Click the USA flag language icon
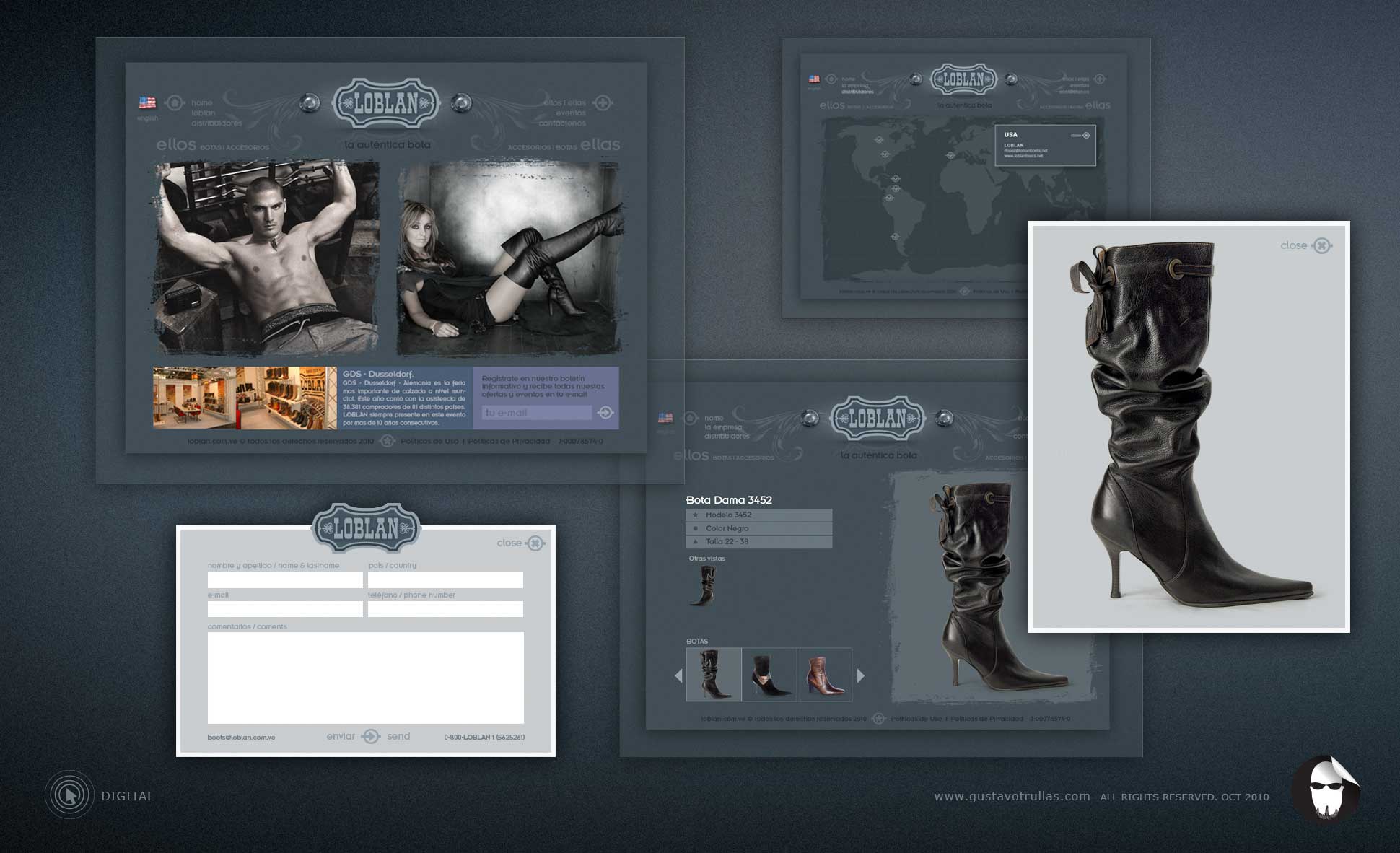 [147, 102]
